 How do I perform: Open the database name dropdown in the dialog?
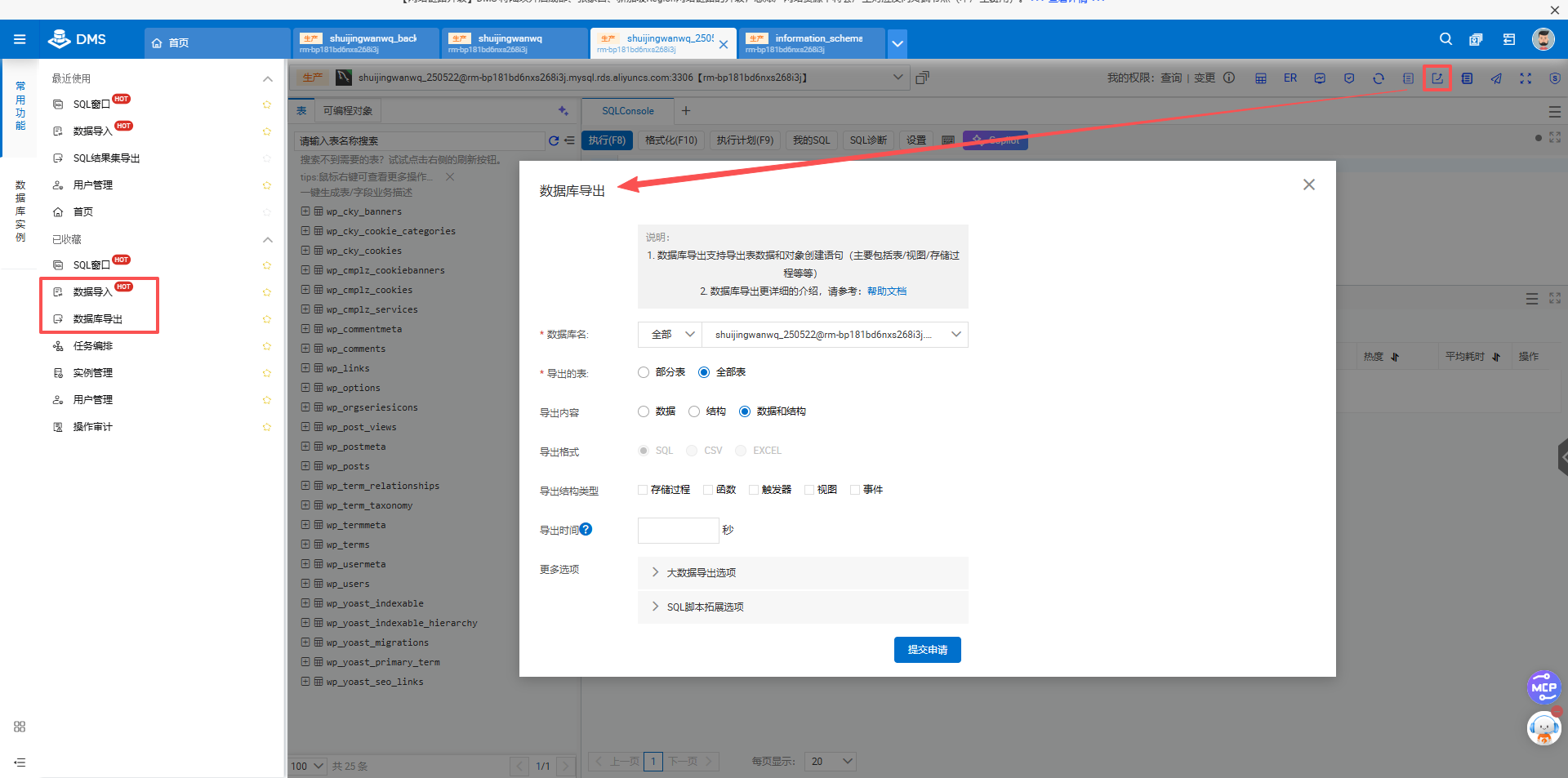tap(835, 335)
